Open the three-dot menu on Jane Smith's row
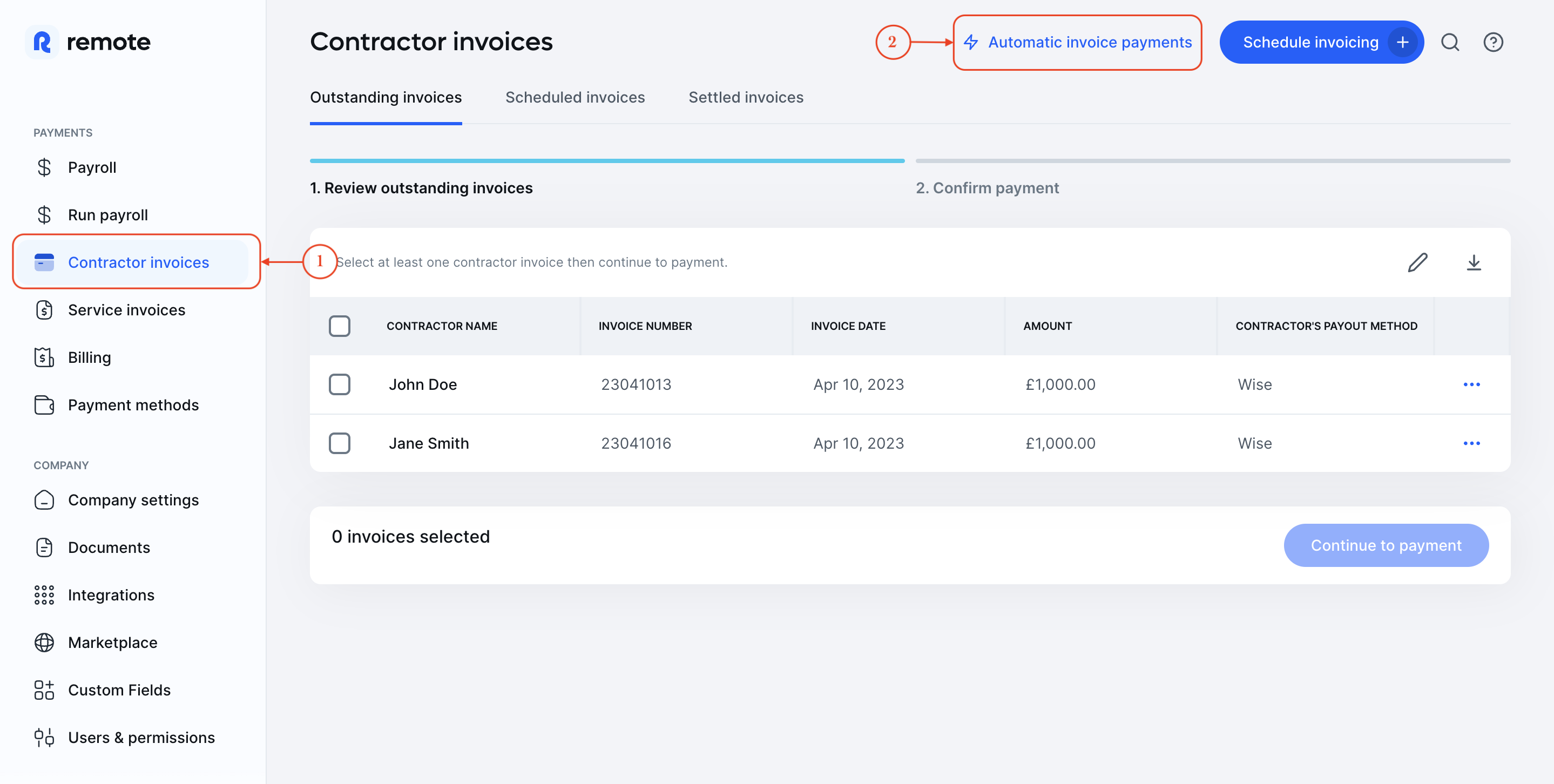The image size is (1554, 784). [1472, 443]
